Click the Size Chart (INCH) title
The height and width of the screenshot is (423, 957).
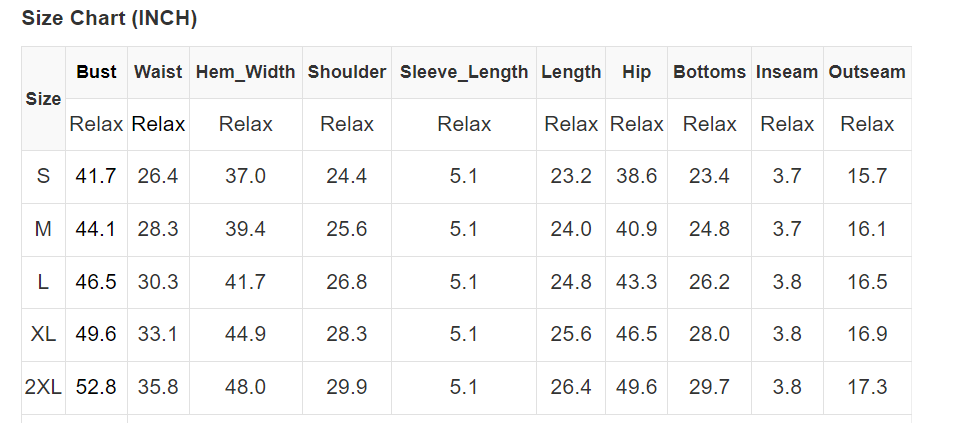tap(109, 19)
